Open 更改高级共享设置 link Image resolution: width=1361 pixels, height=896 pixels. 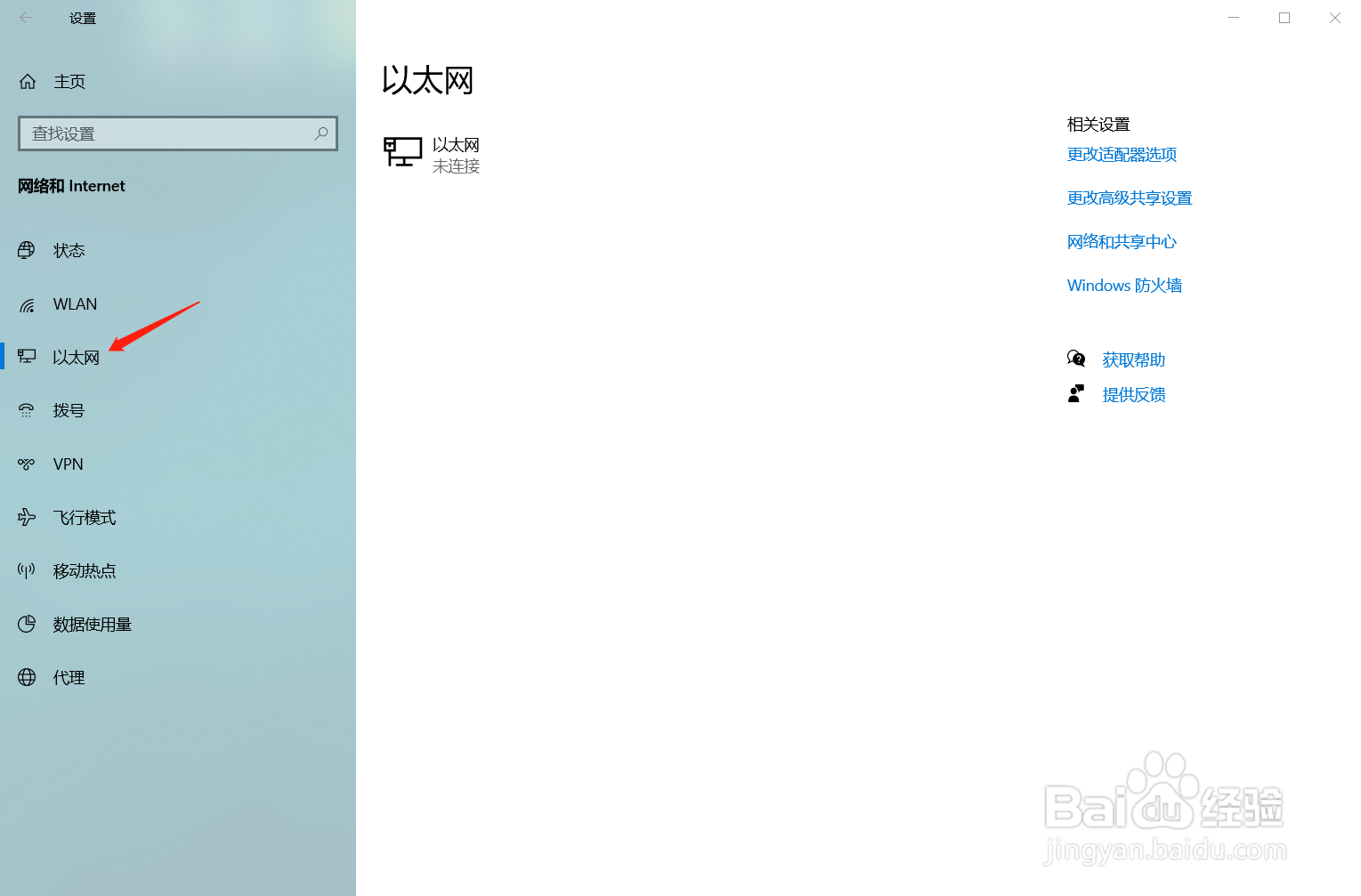point(1130,198)
